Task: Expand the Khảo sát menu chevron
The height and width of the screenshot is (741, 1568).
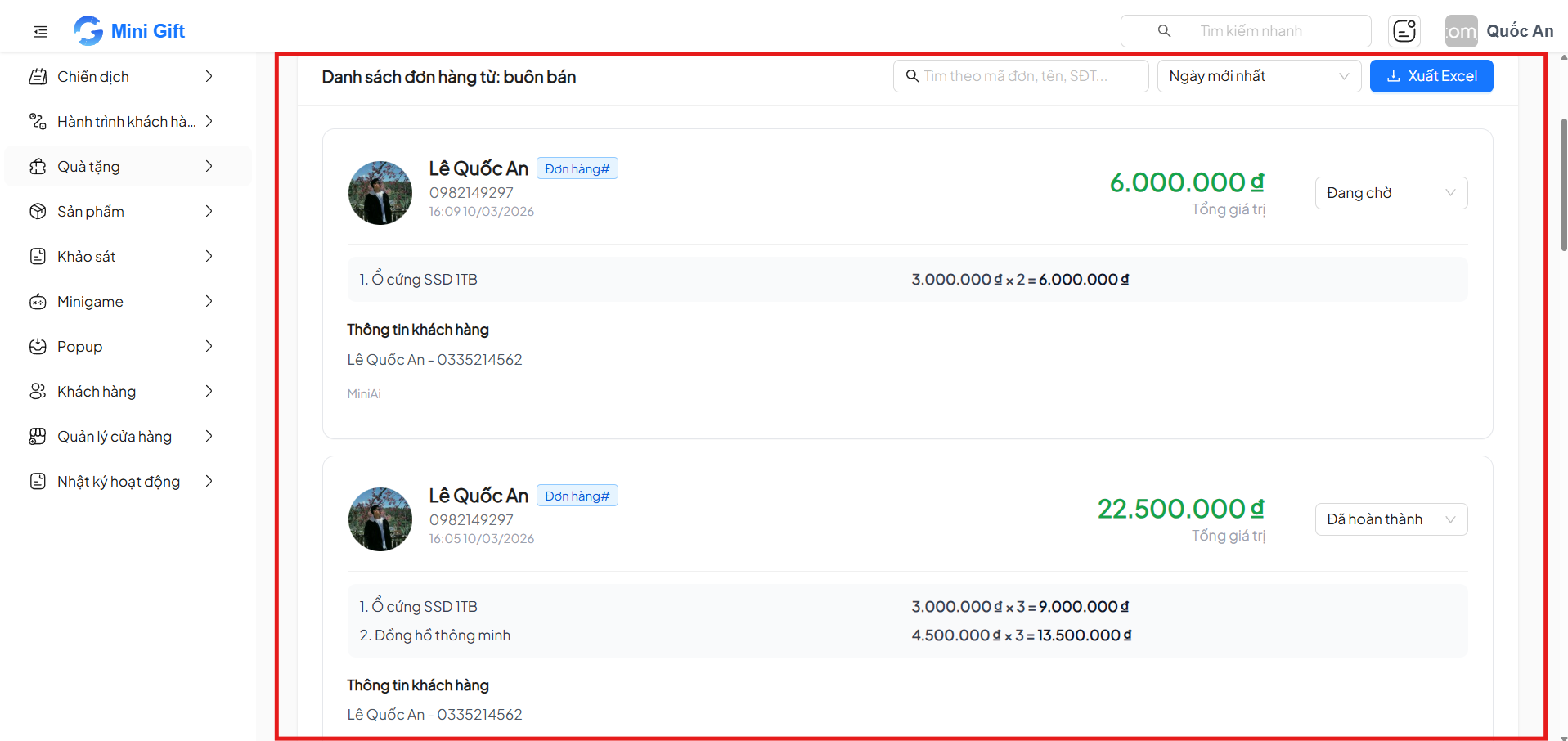Action: tap(209, 256)
